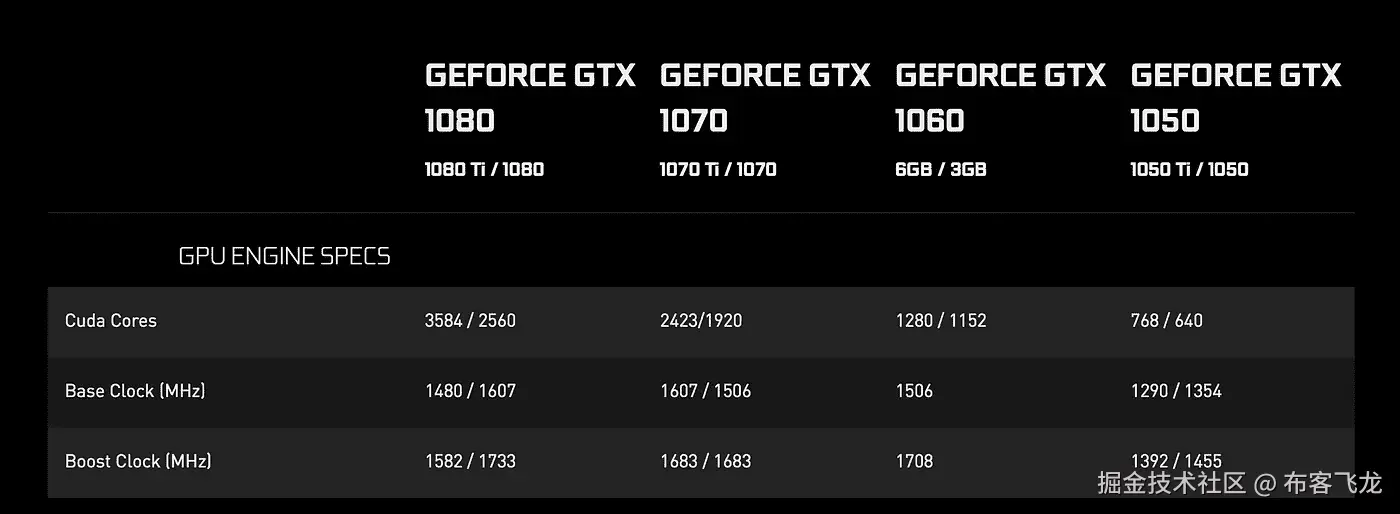This screenshot has width=1400, height=514.
Task: Click the 768 / 640 Cuda Cores value
Action: [1166, 320]
